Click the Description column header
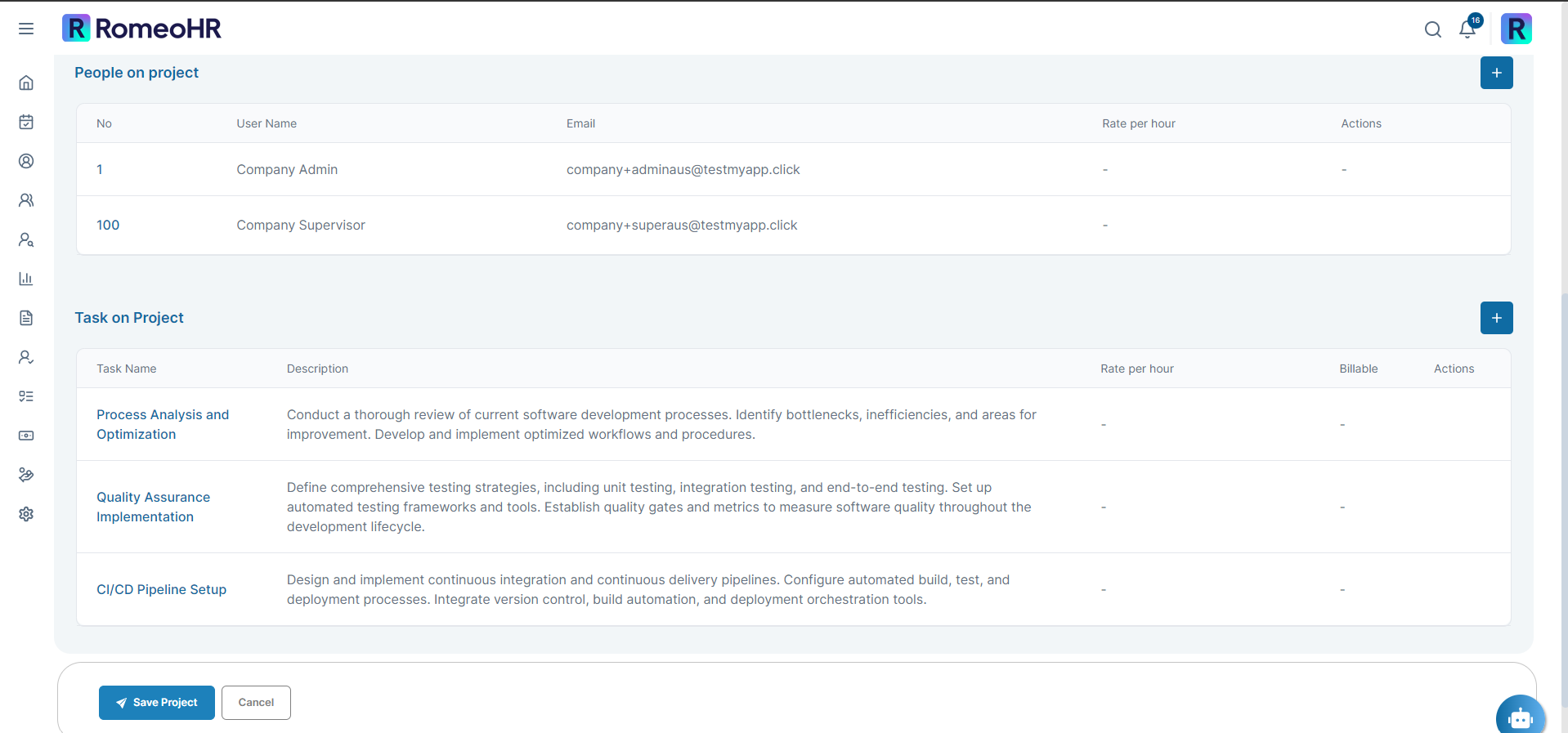Screen dimensions: 1568x733 point(318,369)
